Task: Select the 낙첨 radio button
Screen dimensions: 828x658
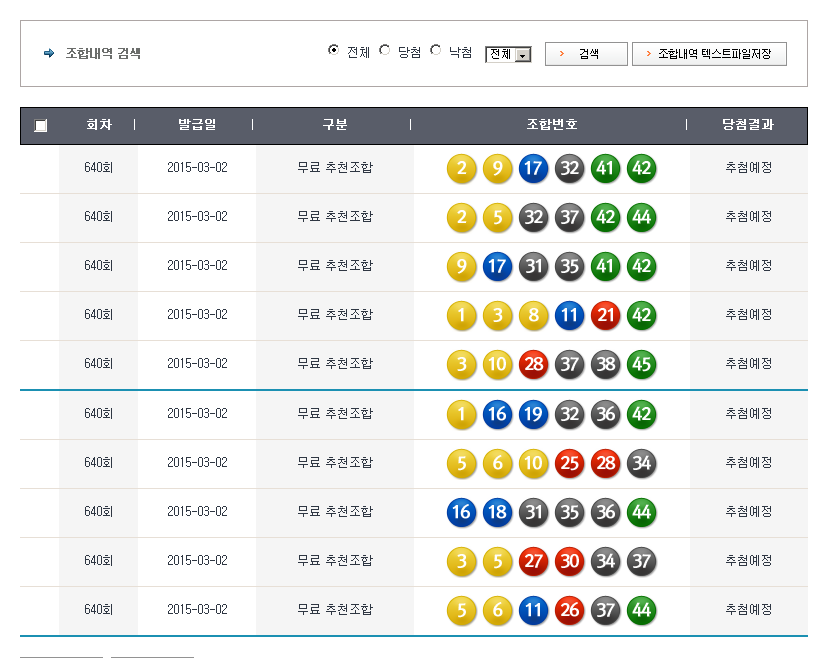Action: pyautogui.click(x=435, y=51)
